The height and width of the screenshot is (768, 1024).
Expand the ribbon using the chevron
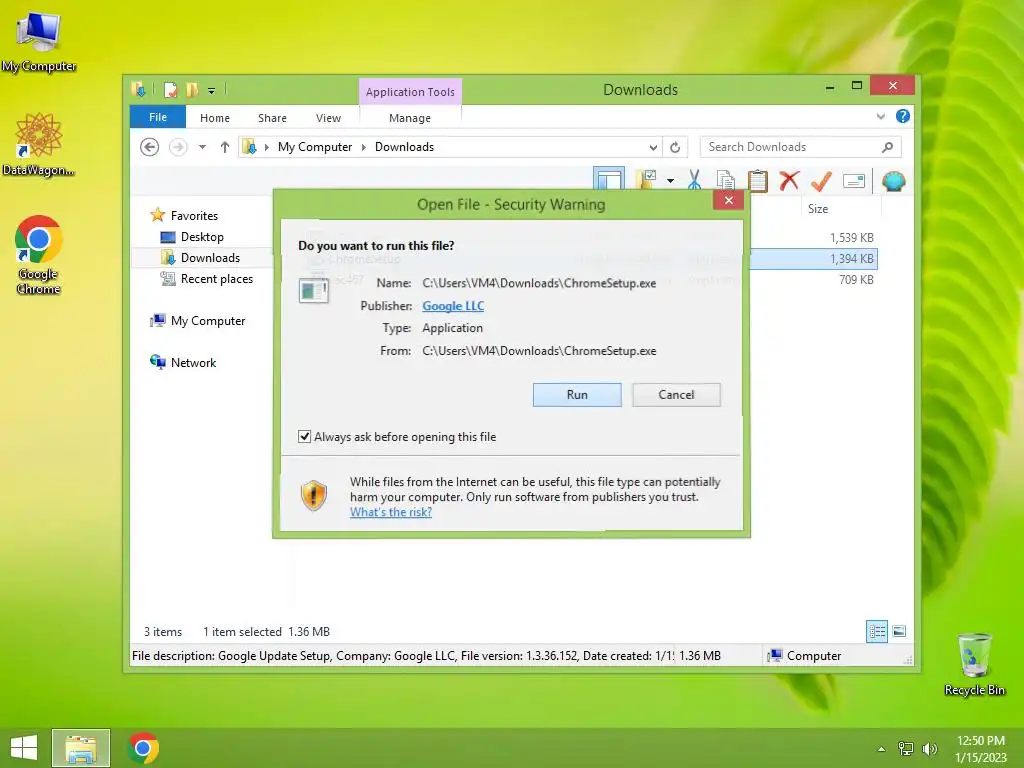click(881, 116)
